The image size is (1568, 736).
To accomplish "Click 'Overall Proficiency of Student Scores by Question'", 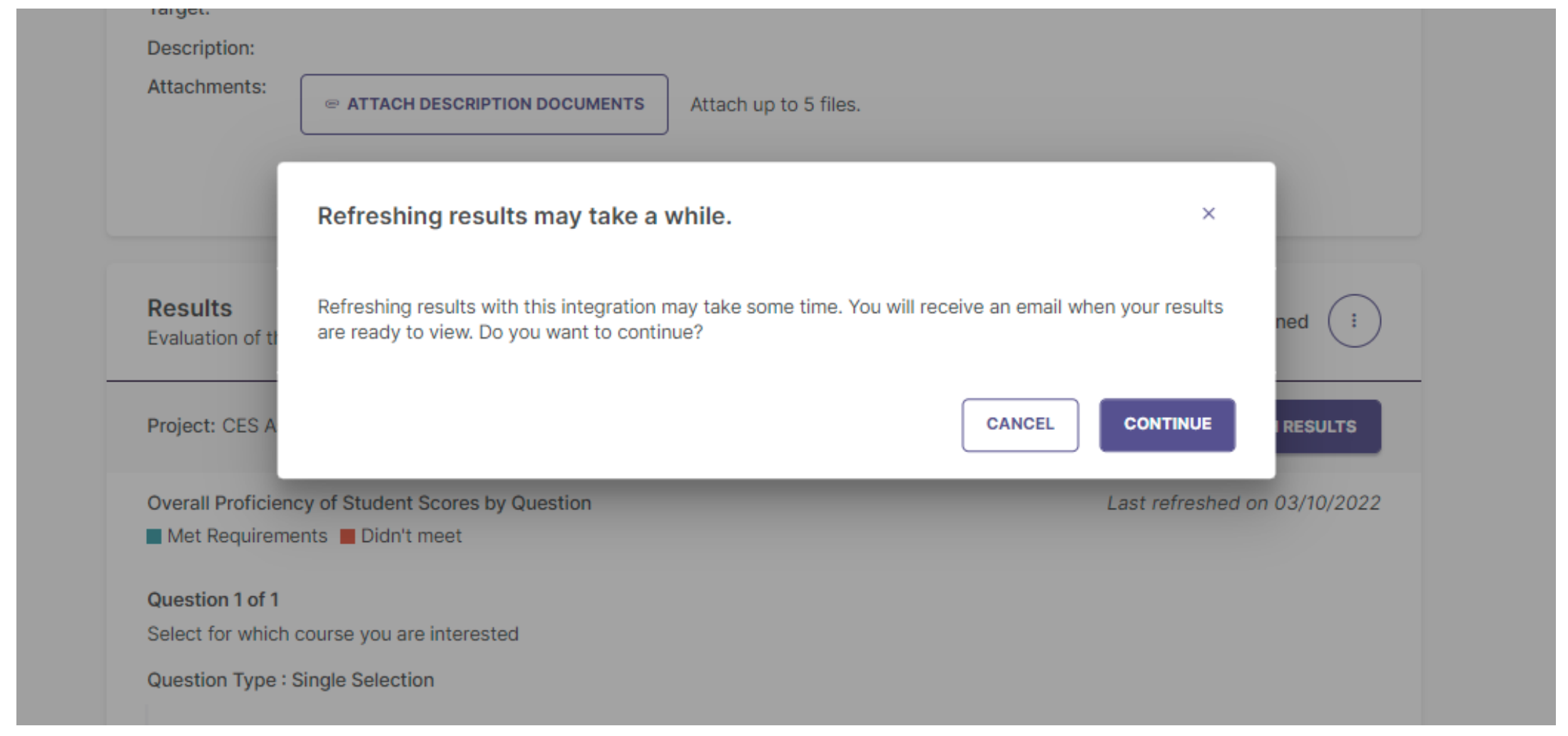I will point(369,503).
